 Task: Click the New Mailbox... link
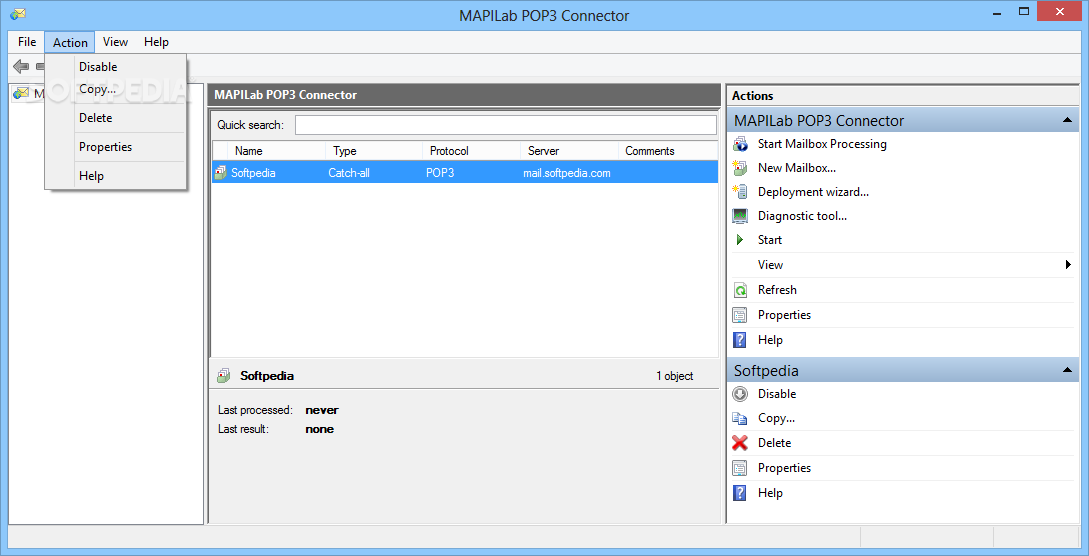pyautogui.click(x=797, y=168)
